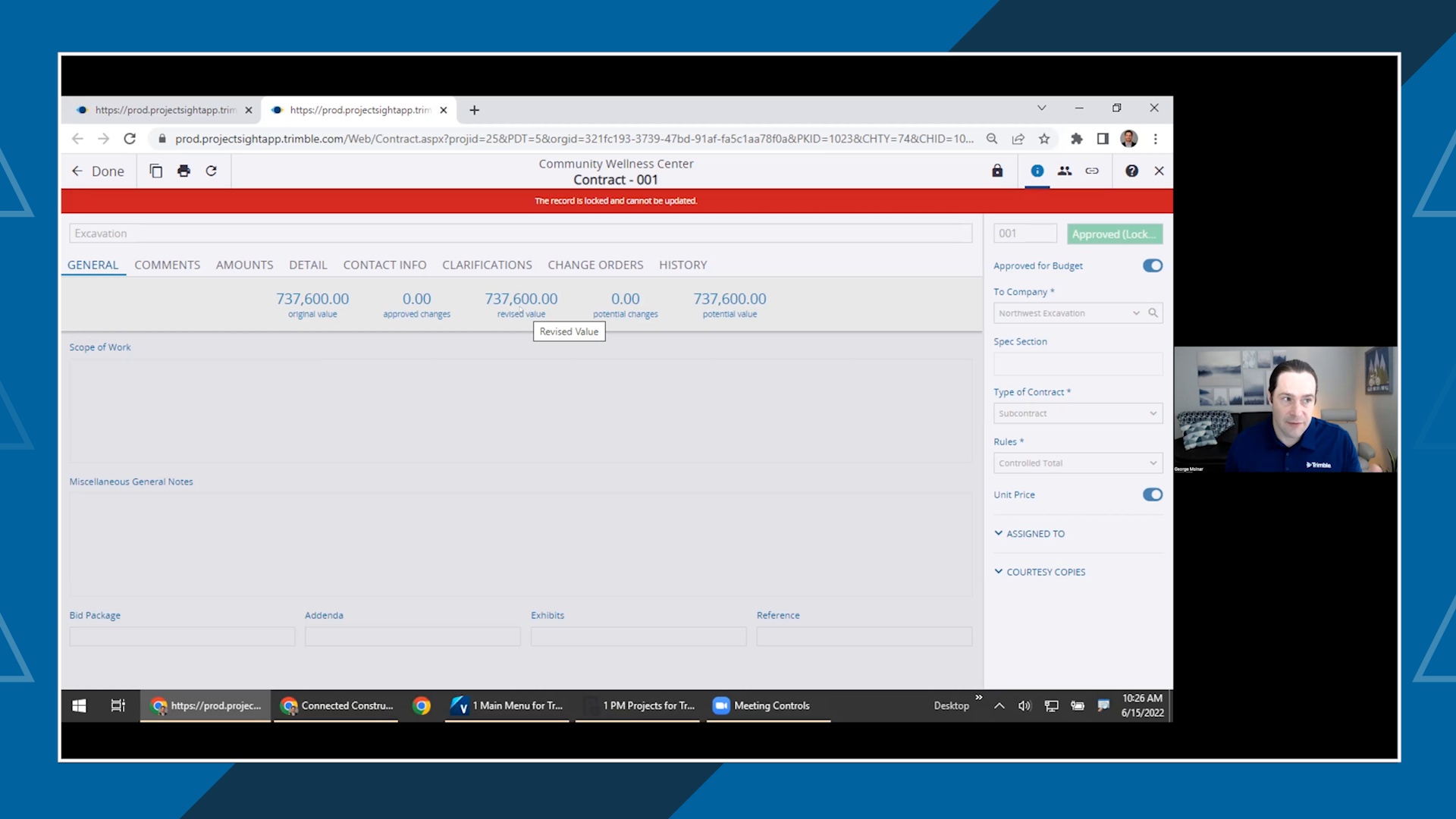The image size is (1456, 819).
Task: Switch to the AMOUNTS tab
Action: (x=244, y=265)
